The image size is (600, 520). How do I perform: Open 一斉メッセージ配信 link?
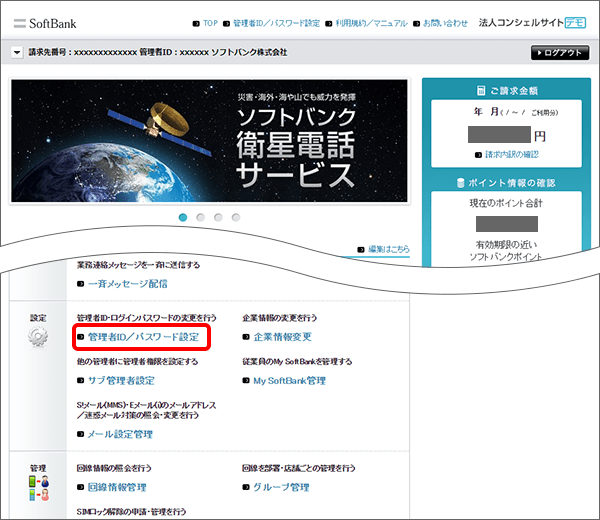(x=128, y=284)
